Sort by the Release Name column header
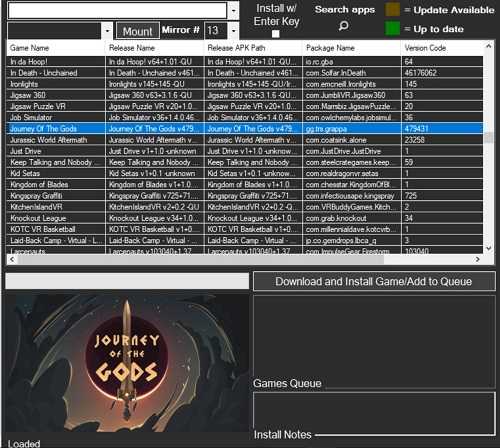500x448 pixels. point(154,48)
